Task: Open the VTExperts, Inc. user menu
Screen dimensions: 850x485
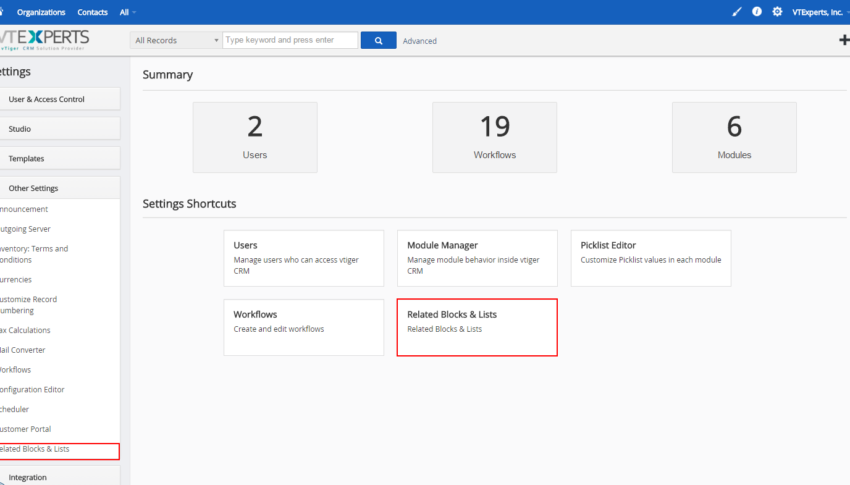Action: (820, 12)
